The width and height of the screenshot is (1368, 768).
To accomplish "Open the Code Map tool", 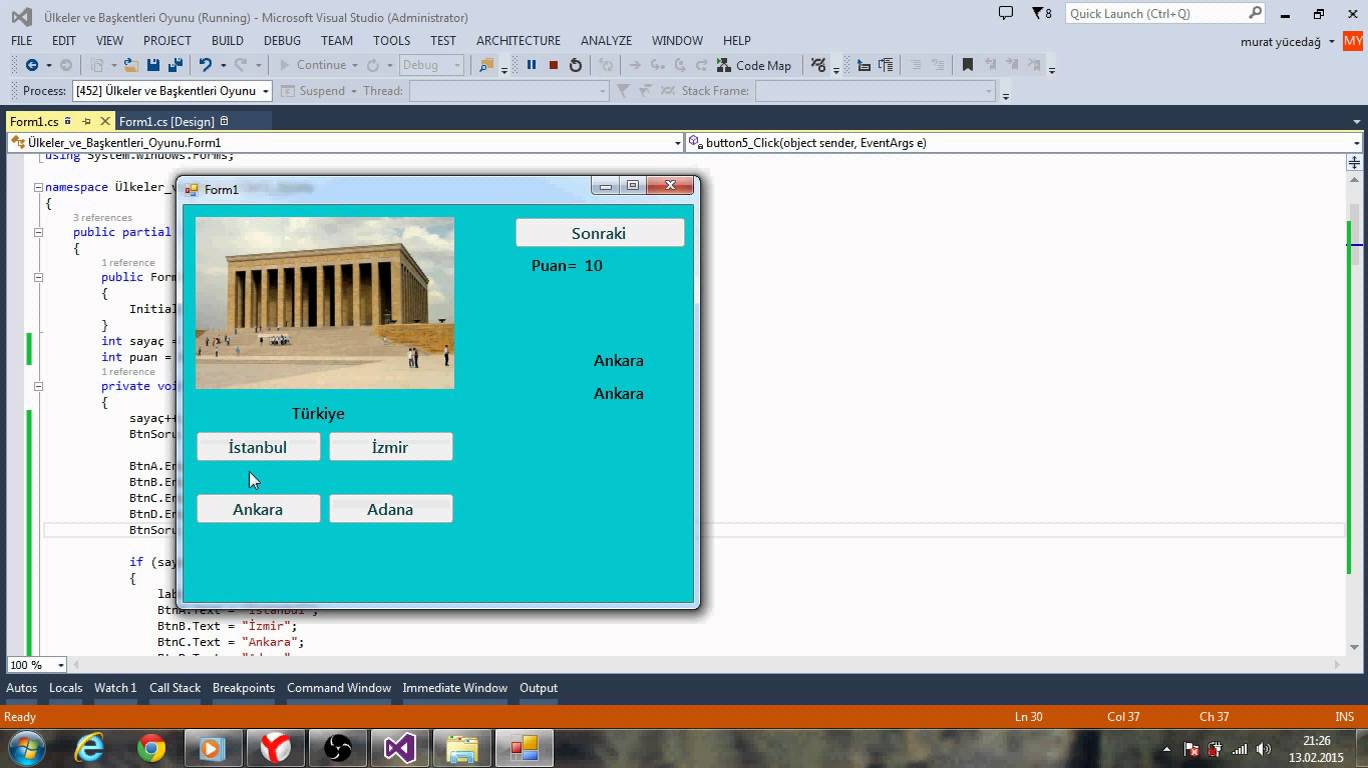I will (754, 65).
